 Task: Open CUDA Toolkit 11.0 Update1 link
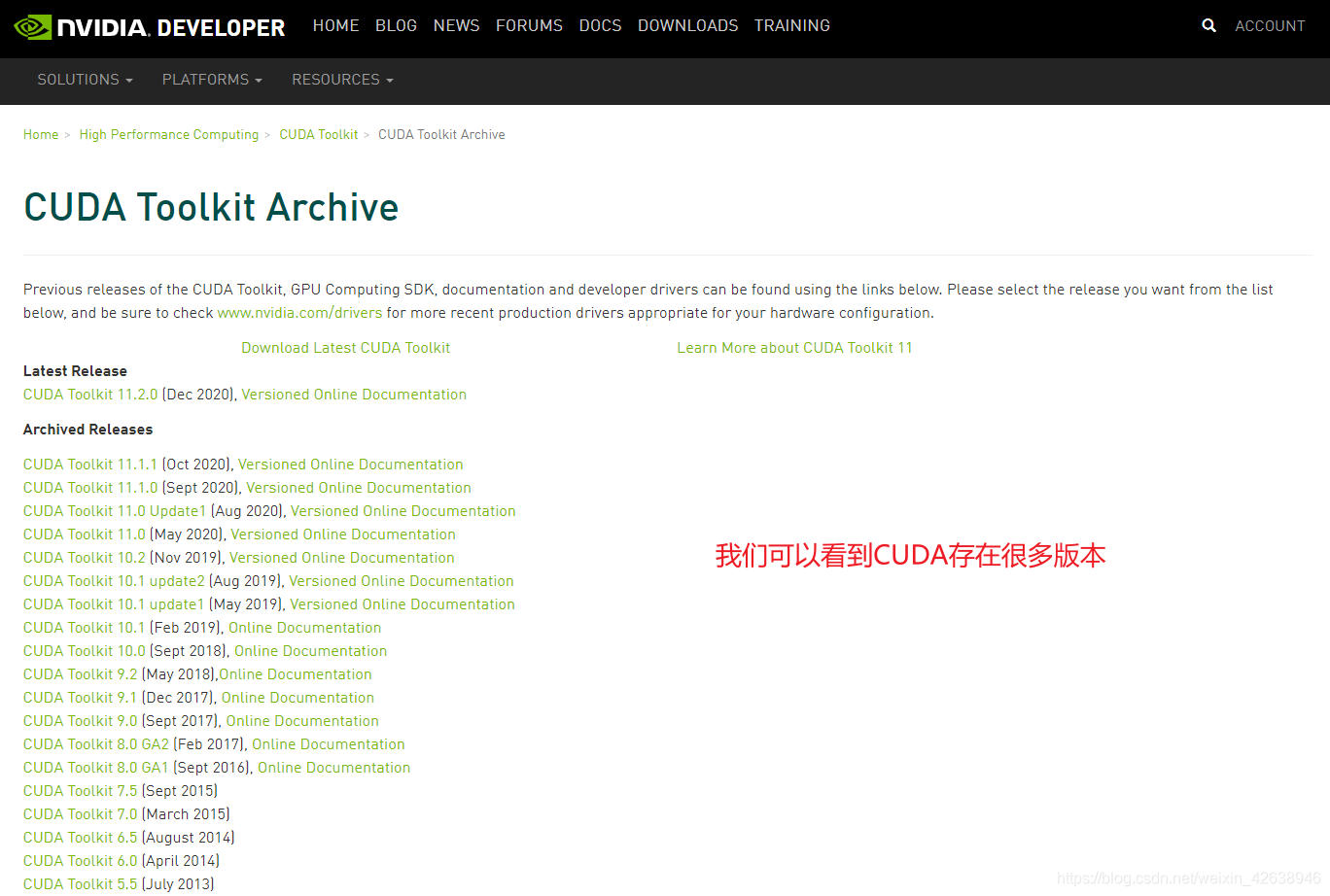115,511
